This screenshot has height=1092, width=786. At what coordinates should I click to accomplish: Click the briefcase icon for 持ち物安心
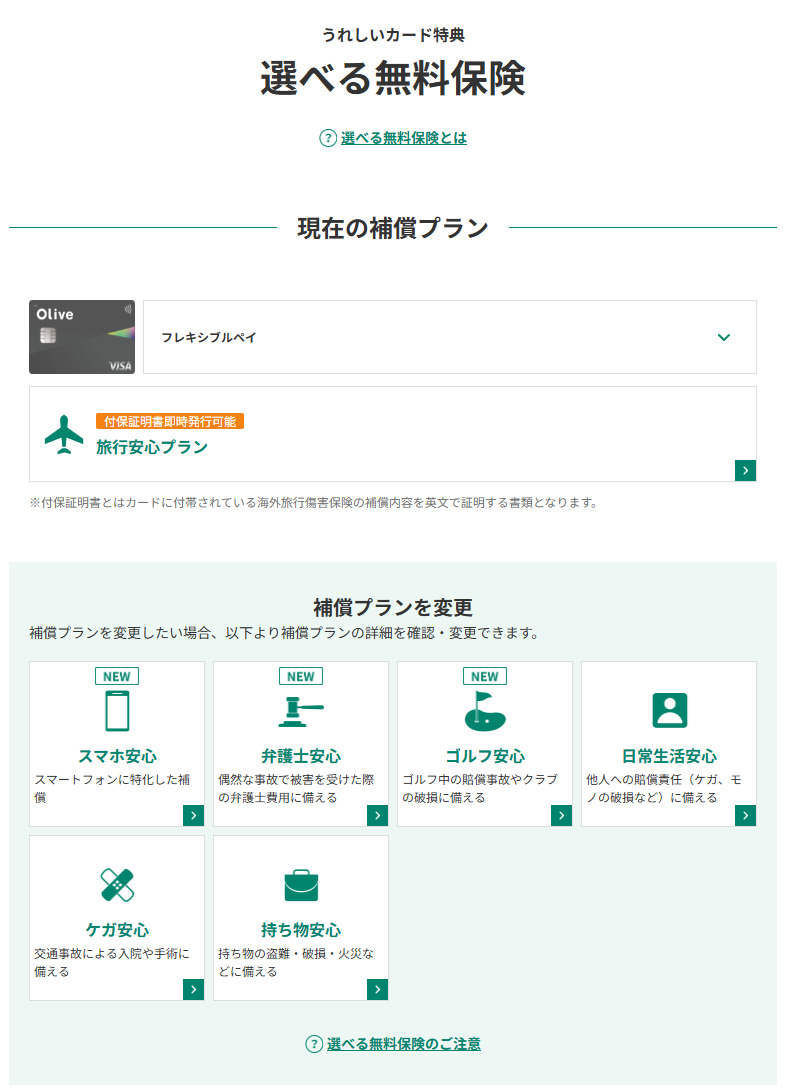coord(300,885)
